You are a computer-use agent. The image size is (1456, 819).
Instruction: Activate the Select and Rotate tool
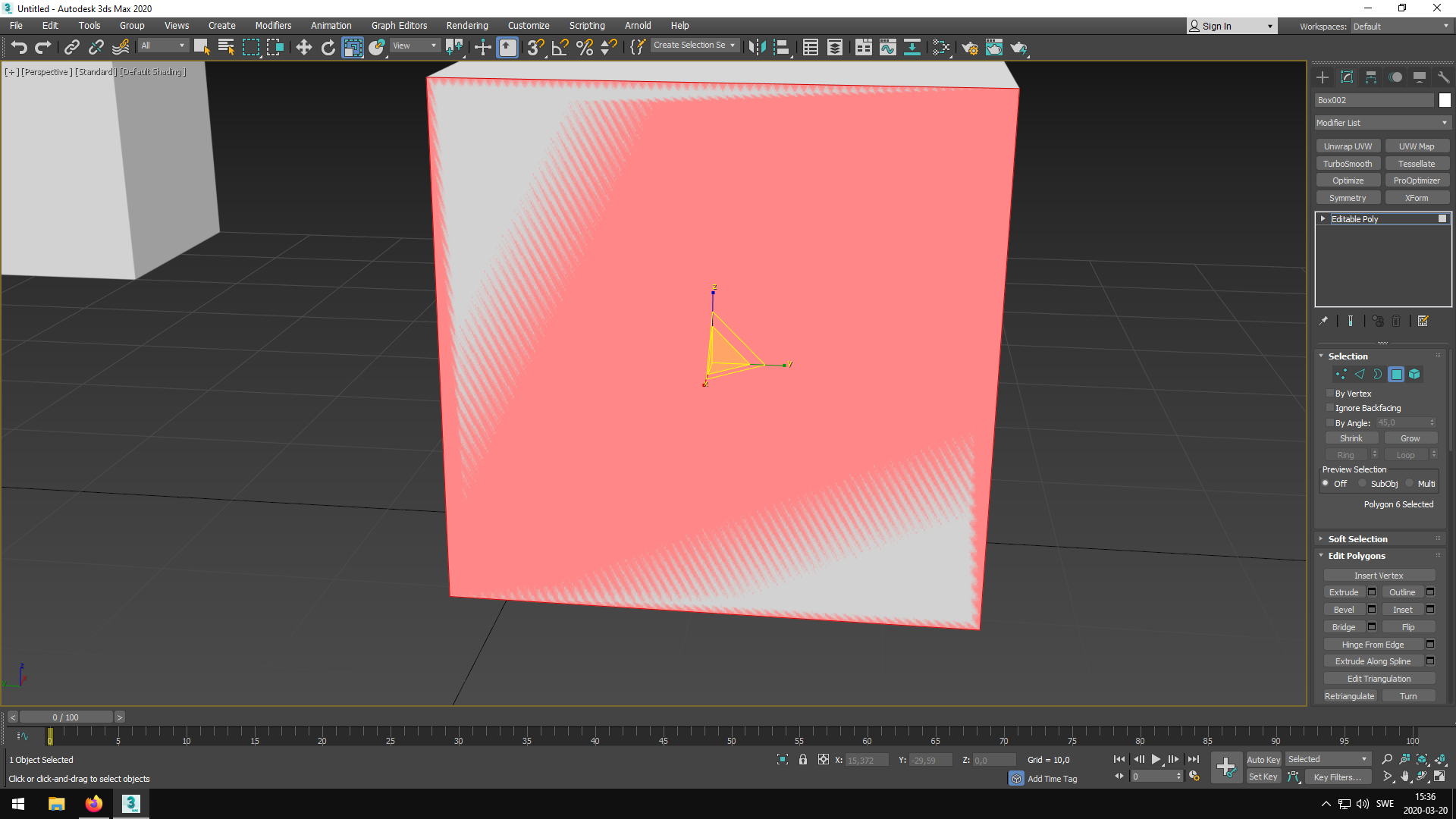[x=328, y=48]
